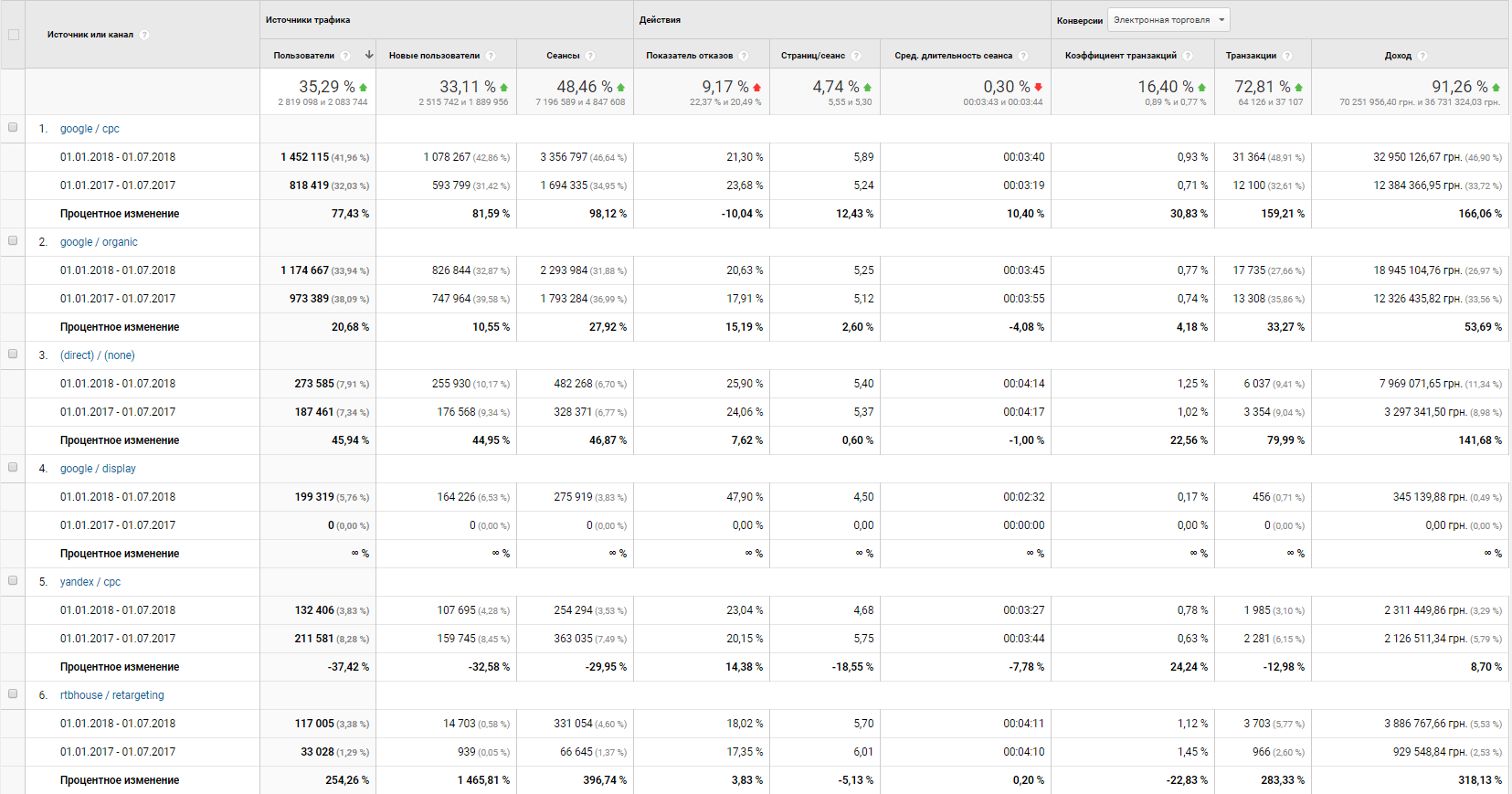Open the Электронная торговля conversions dropdown
Screen dimensions: 1512x794
(x=1168, y=20)
